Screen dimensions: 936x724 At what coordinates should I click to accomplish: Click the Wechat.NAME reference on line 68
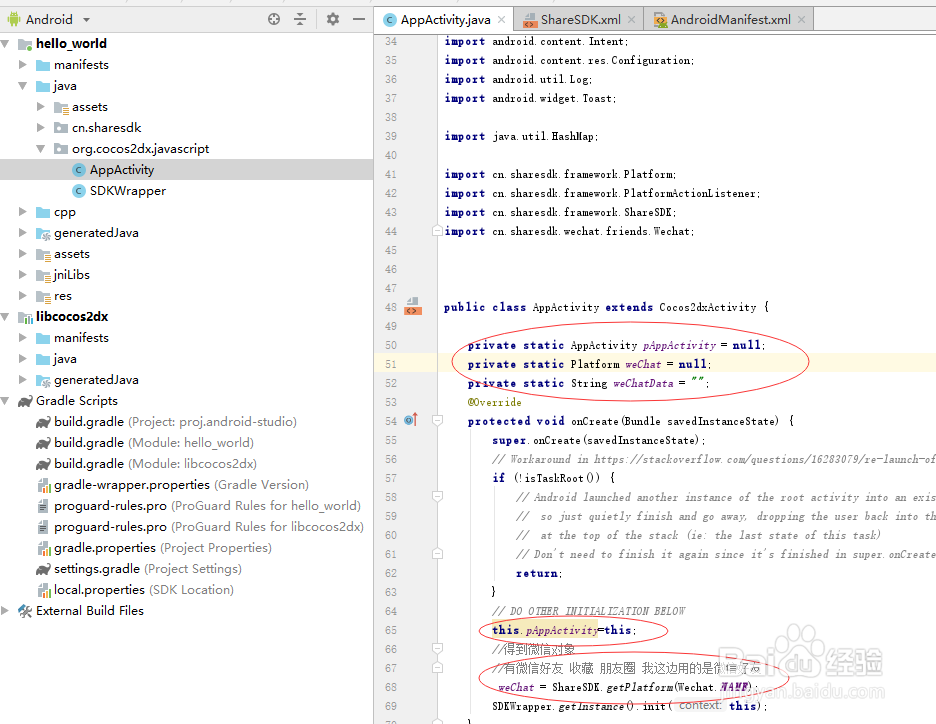tap(713, 687)
